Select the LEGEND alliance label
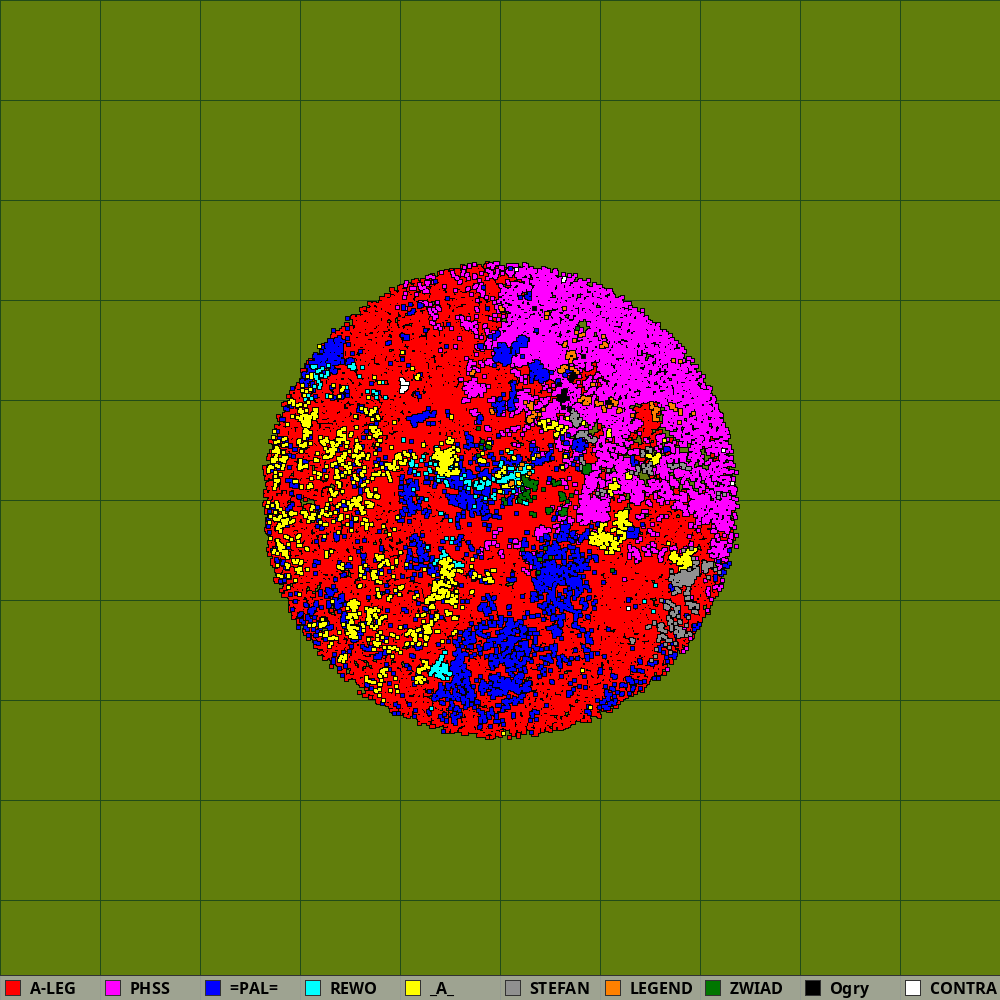 click(x=661, y=988)
